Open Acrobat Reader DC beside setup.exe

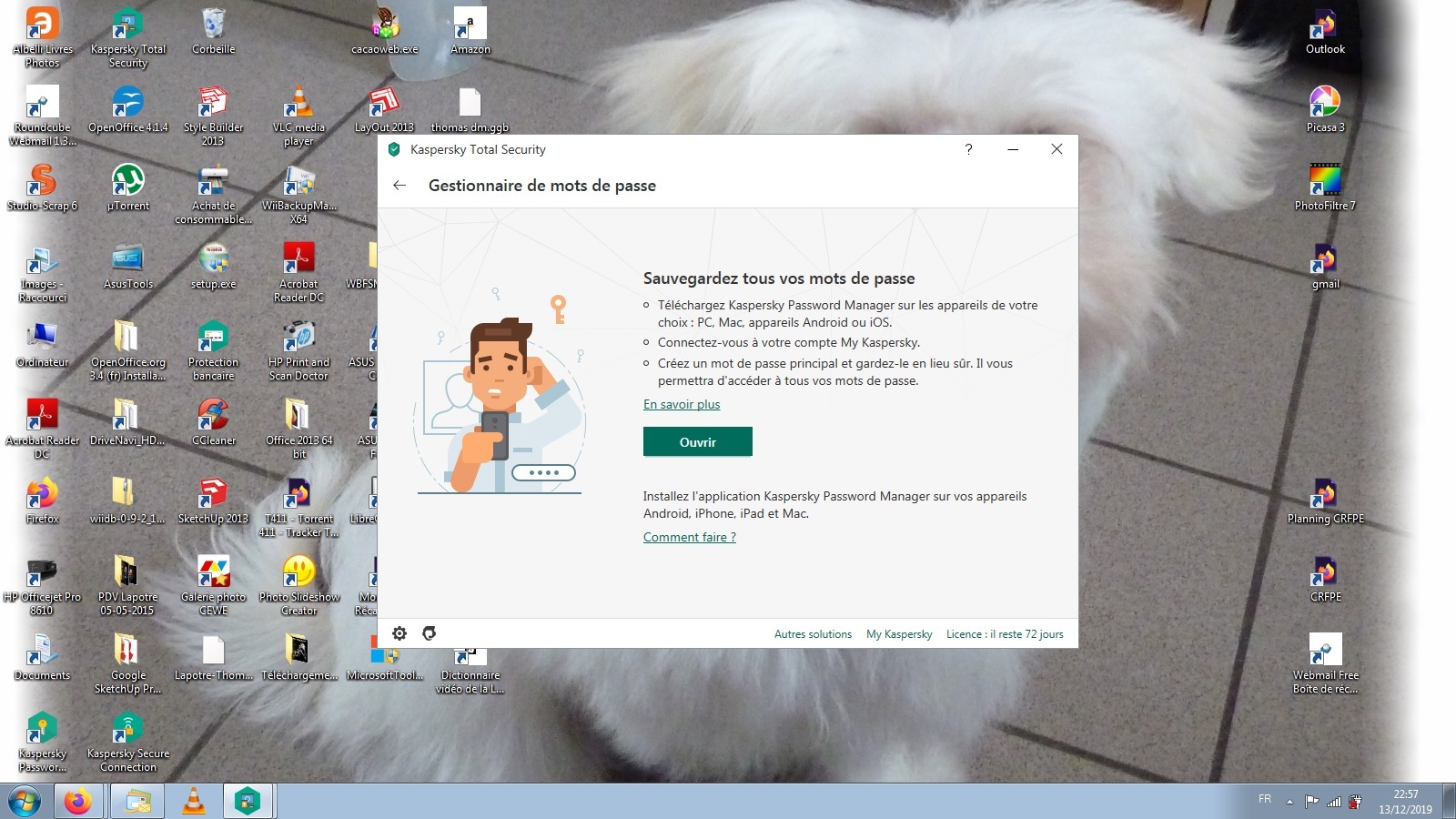298,273
